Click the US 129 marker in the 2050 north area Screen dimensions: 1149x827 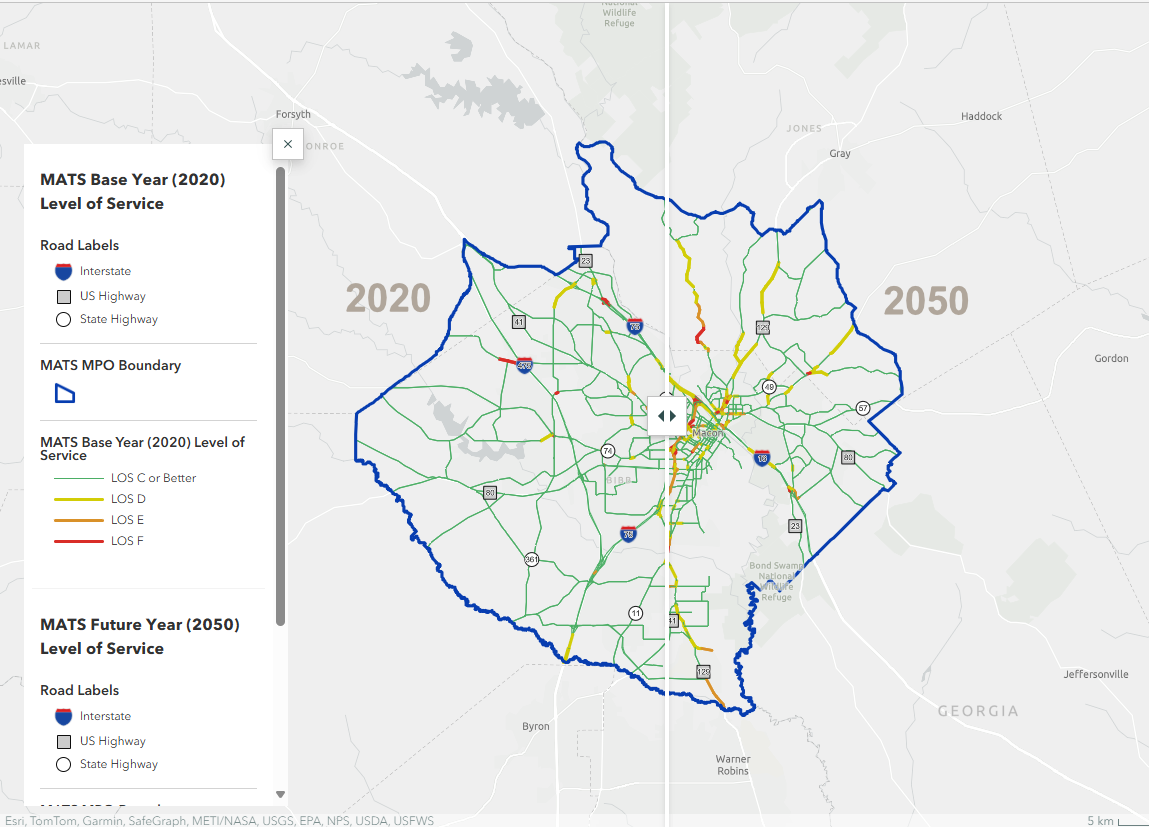(763, 327)
